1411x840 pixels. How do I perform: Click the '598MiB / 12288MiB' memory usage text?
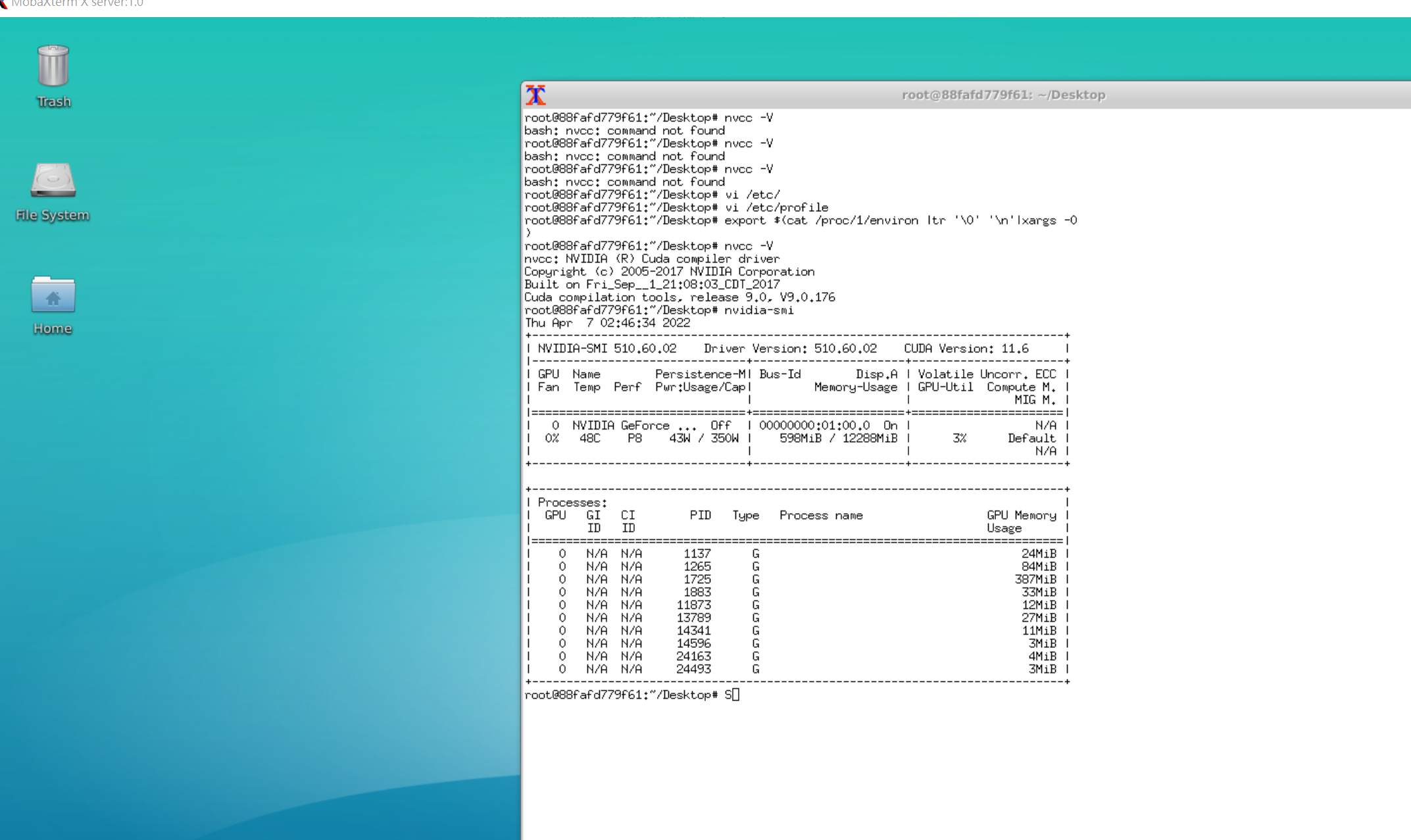(838, 438)
